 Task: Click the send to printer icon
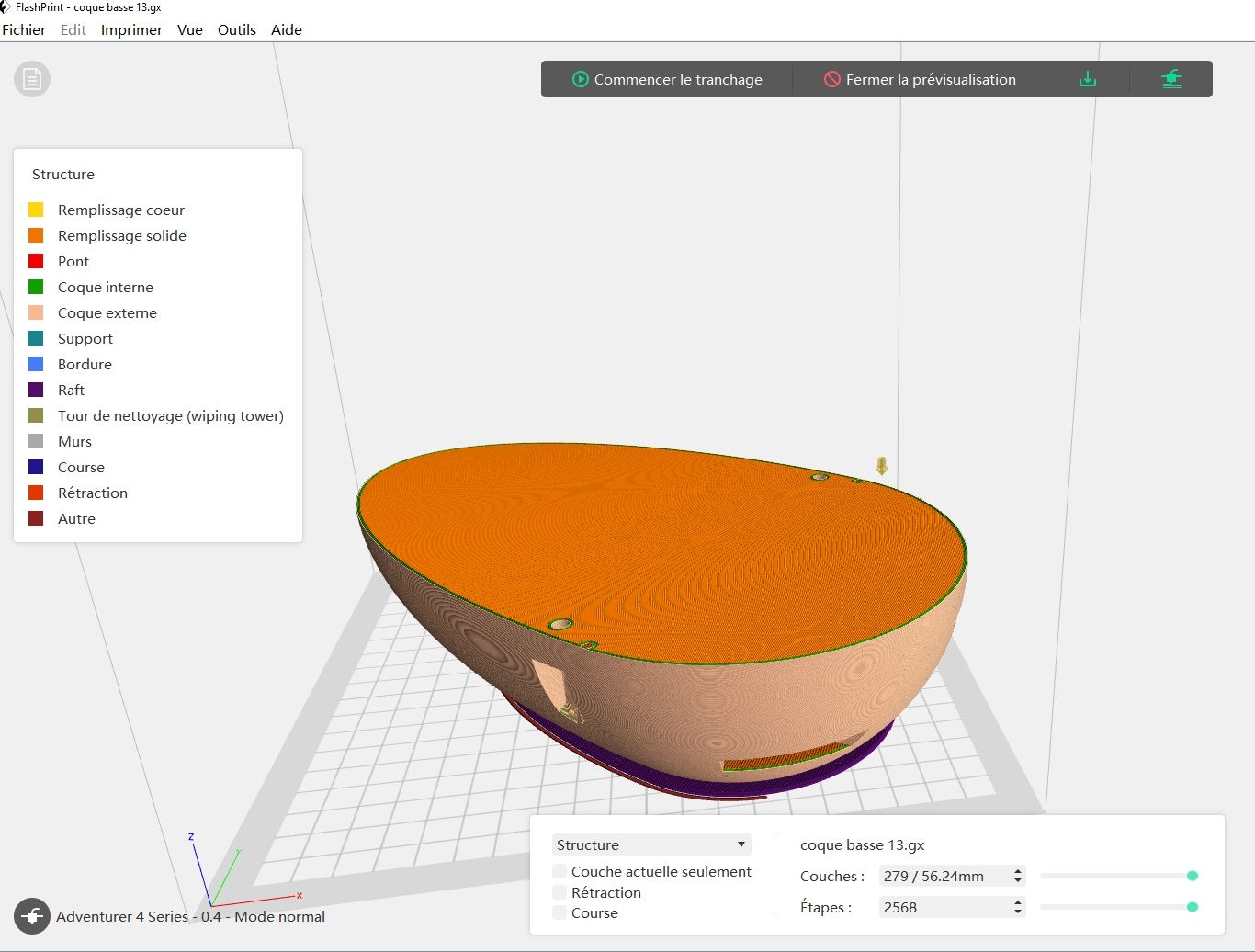coord(1171,79)
